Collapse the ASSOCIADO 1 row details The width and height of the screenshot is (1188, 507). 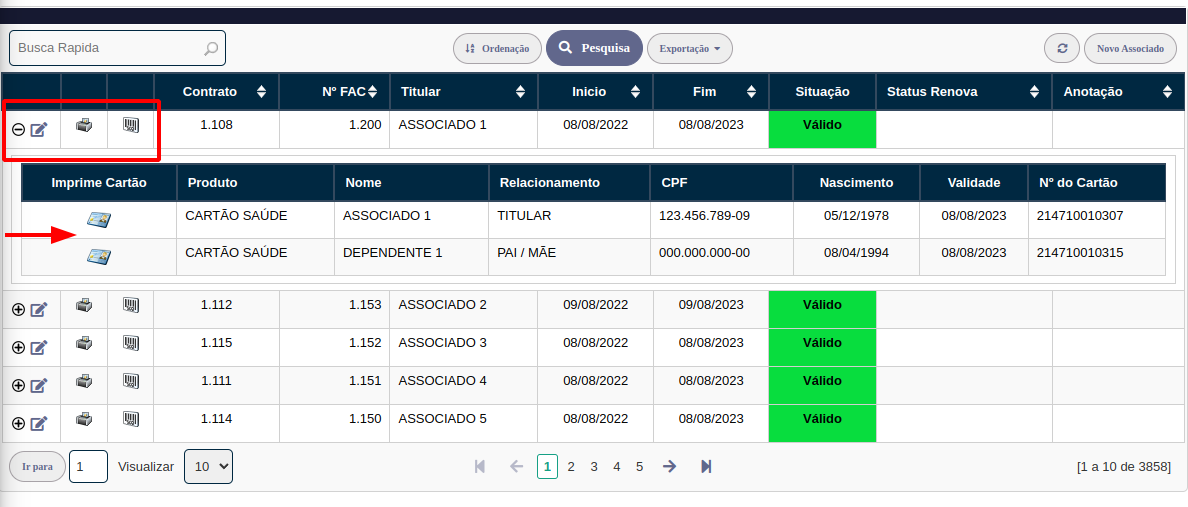pos(18,129)
